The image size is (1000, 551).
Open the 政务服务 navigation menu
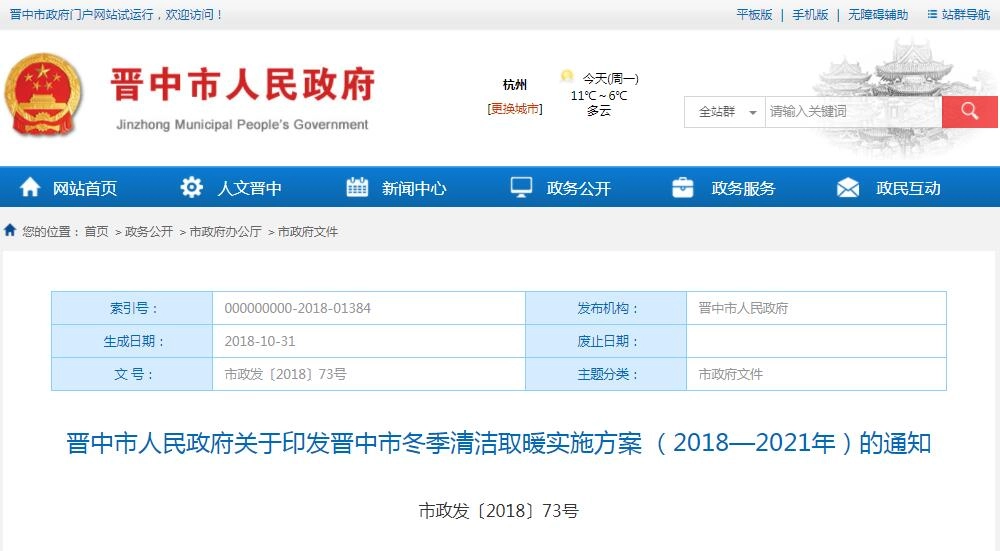pos(743,188)
